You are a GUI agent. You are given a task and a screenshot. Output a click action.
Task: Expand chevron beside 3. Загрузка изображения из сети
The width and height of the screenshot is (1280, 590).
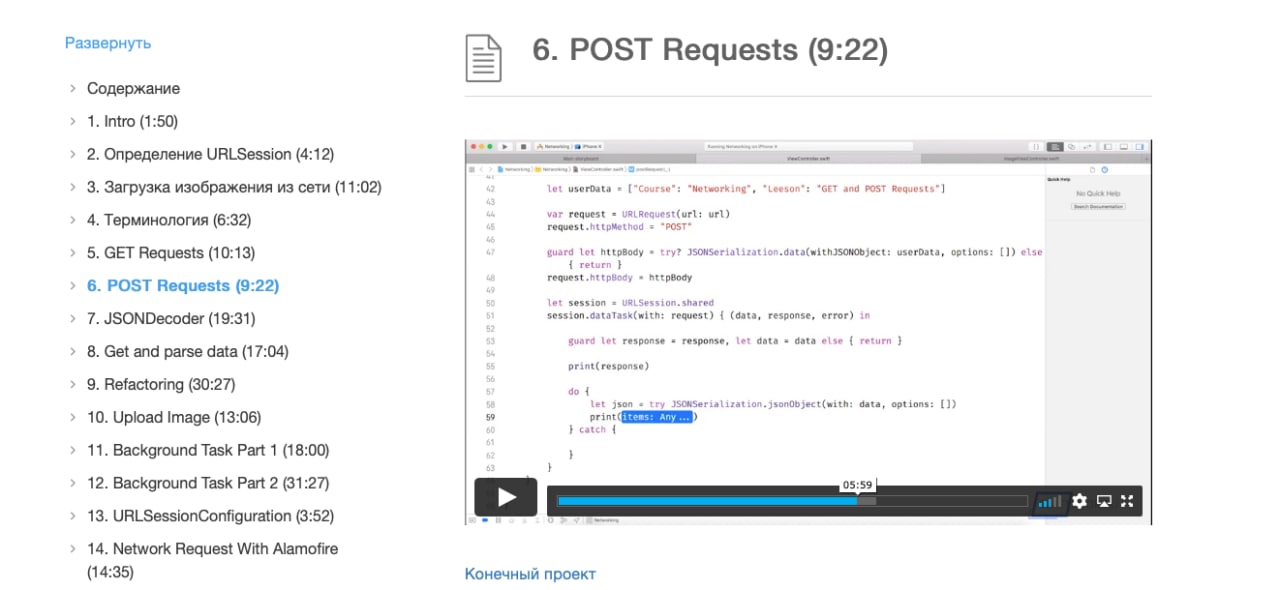point(73,187)
